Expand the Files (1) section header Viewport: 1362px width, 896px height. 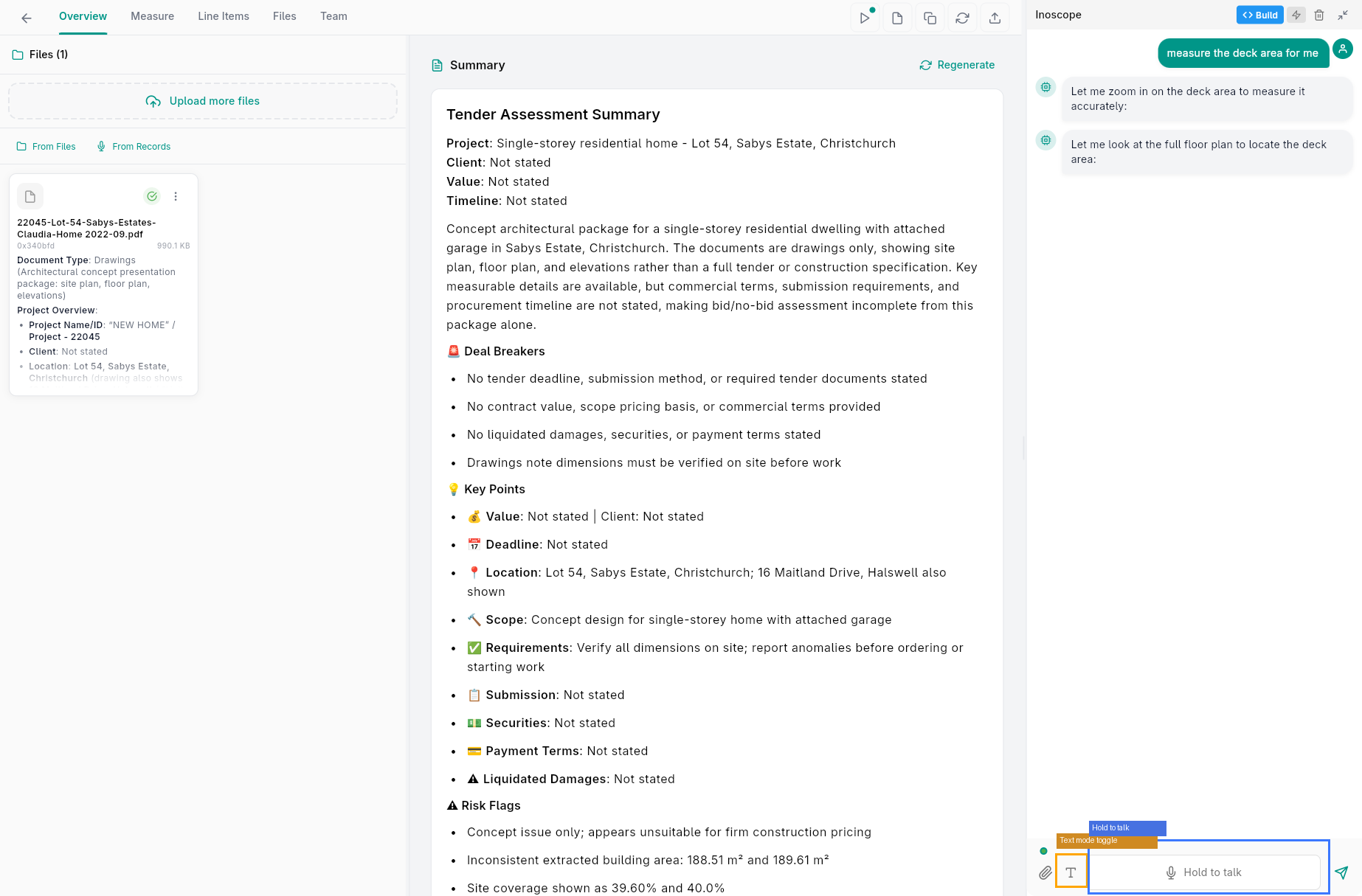coord(49,55)
